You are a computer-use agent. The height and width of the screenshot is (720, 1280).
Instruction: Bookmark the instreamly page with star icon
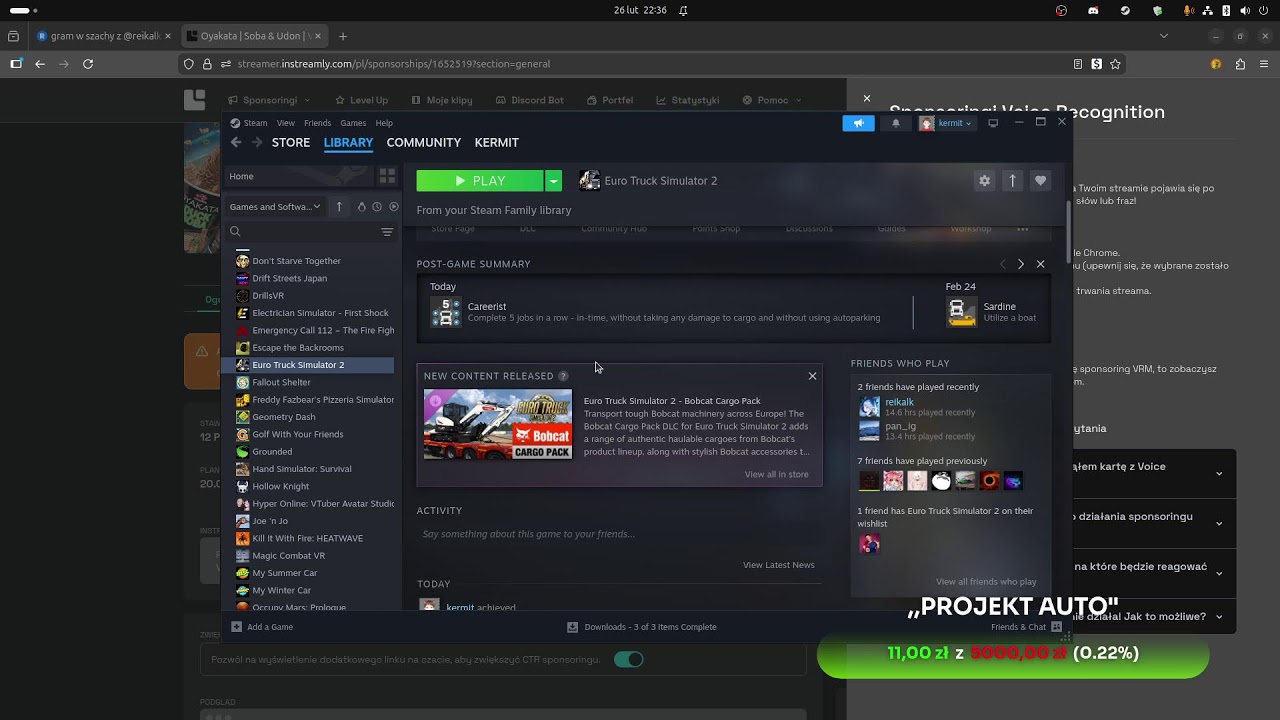[x=1115, y=64]
